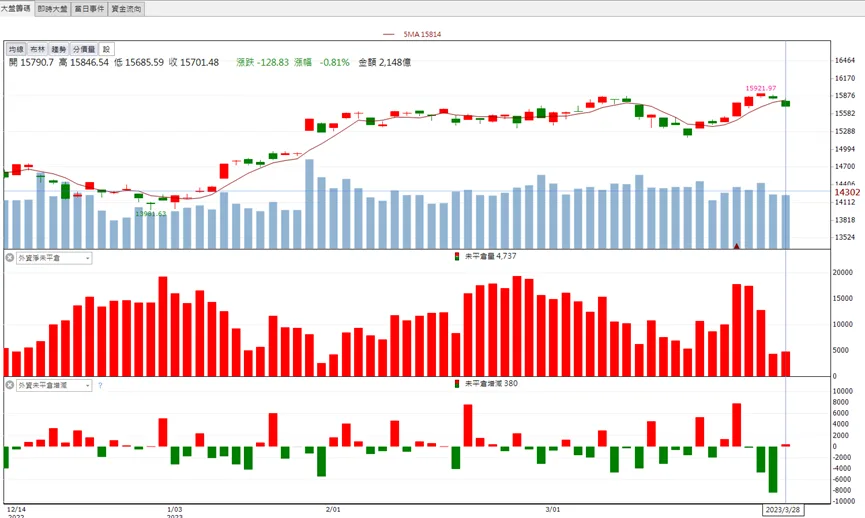
Task: Select the 大盤籌碼 tab
Action: (17, 8)
